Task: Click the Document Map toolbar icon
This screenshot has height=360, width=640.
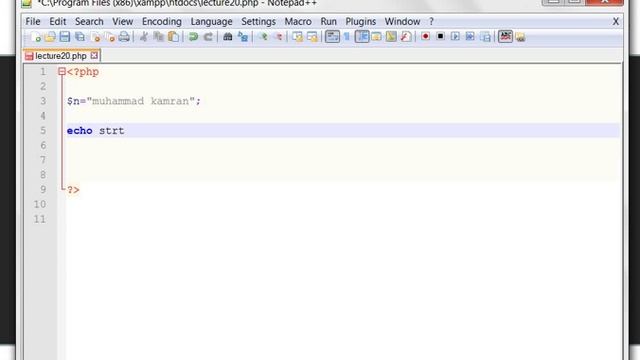Action: tap(391, 37)
